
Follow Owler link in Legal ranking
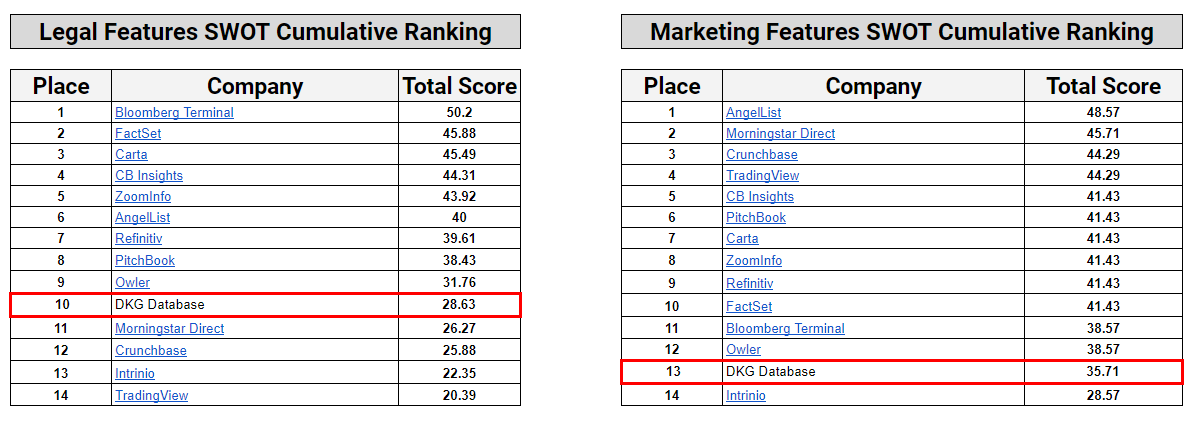coord(132,283)
